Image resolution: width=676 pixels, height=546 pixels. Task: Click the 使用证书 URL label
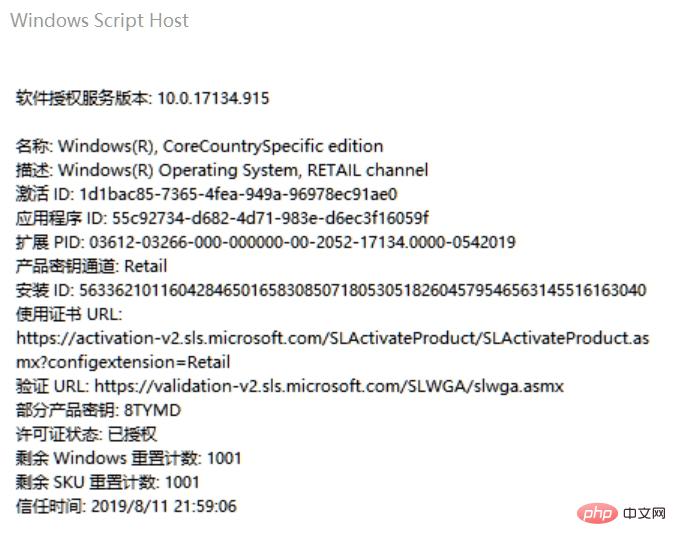69,314
